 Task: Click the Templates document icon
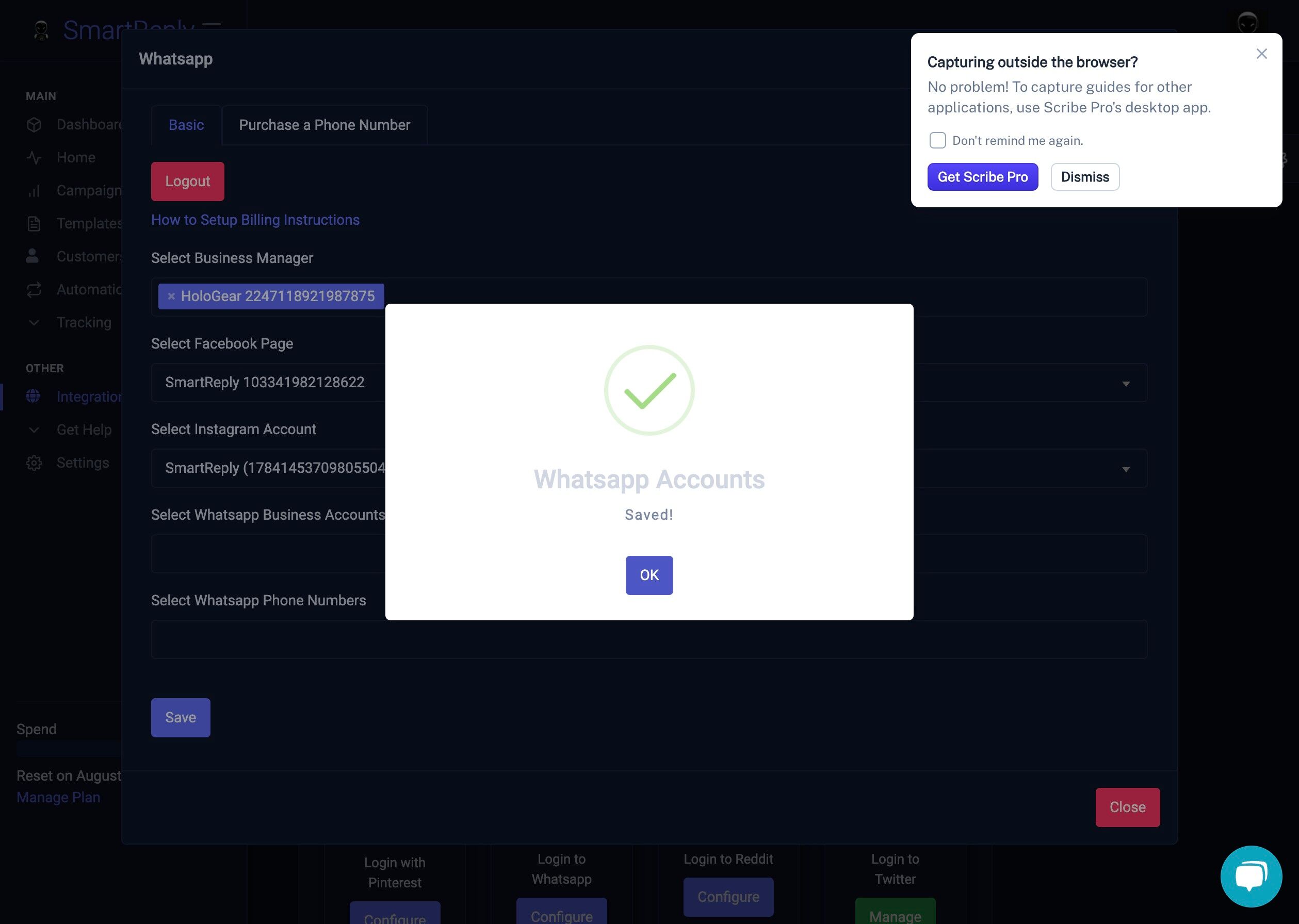pos(34,224)
